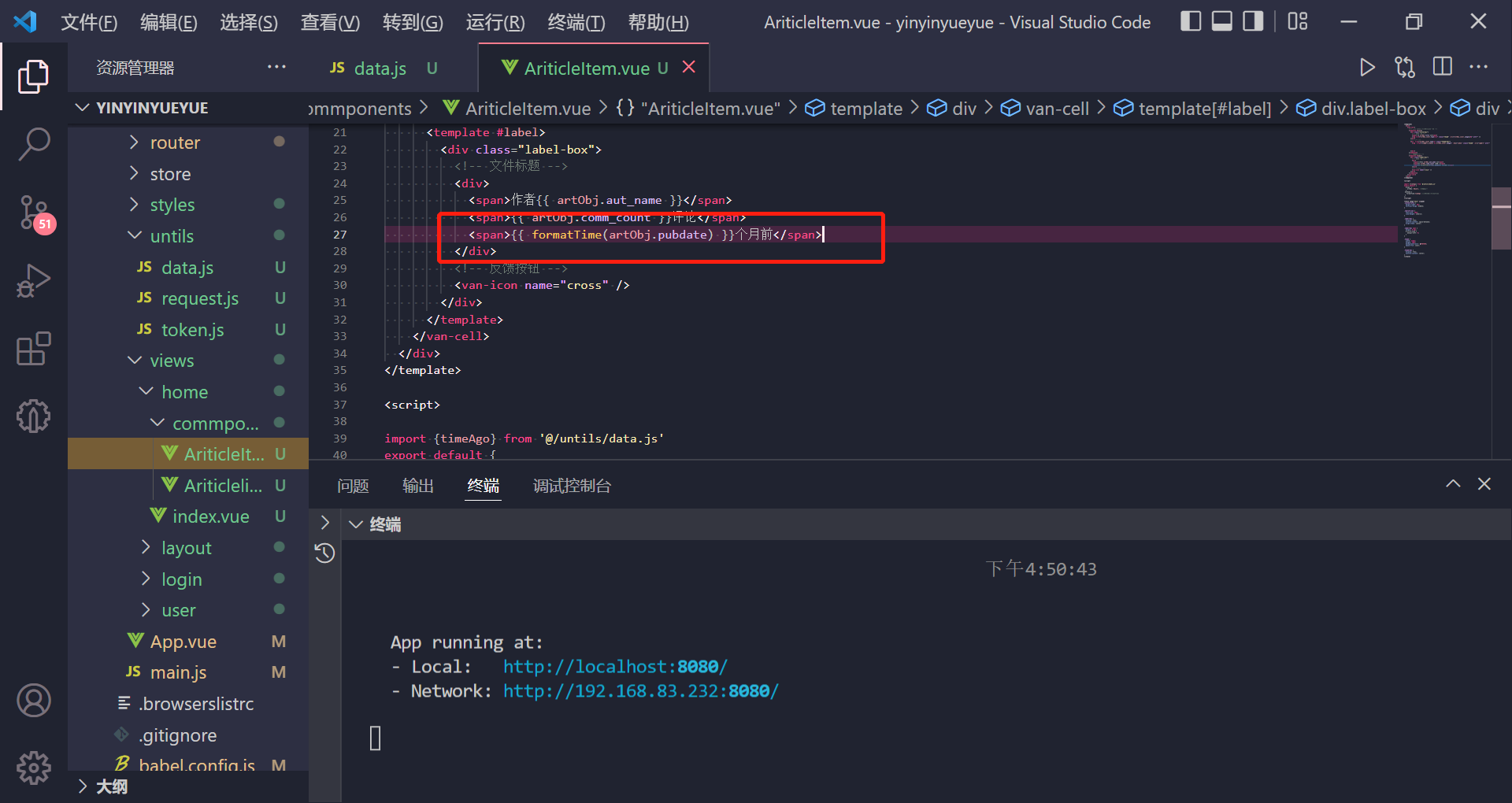1512x803 pixels.
Task: Switch to the data.js tab
Action: (x=380, y=68)
